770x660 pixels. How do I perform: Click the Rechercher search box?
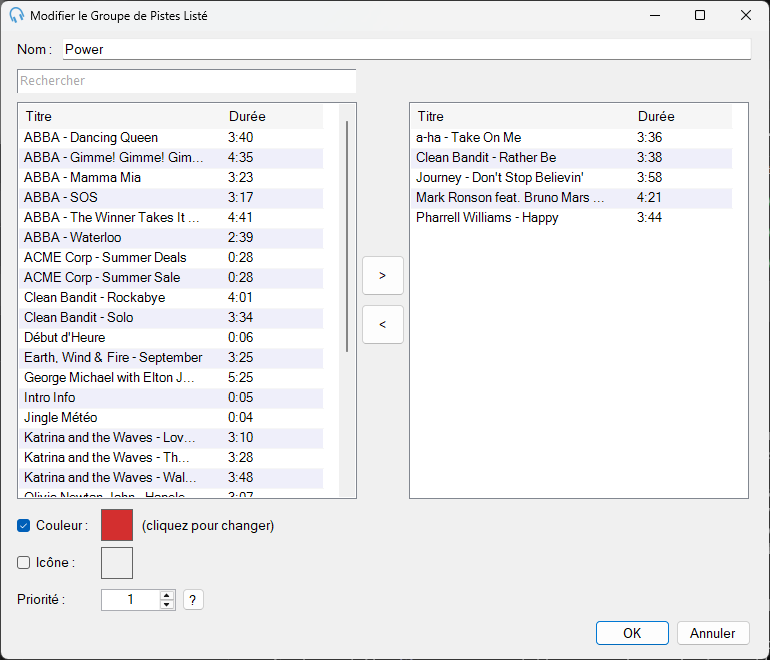tap(187, 81)
